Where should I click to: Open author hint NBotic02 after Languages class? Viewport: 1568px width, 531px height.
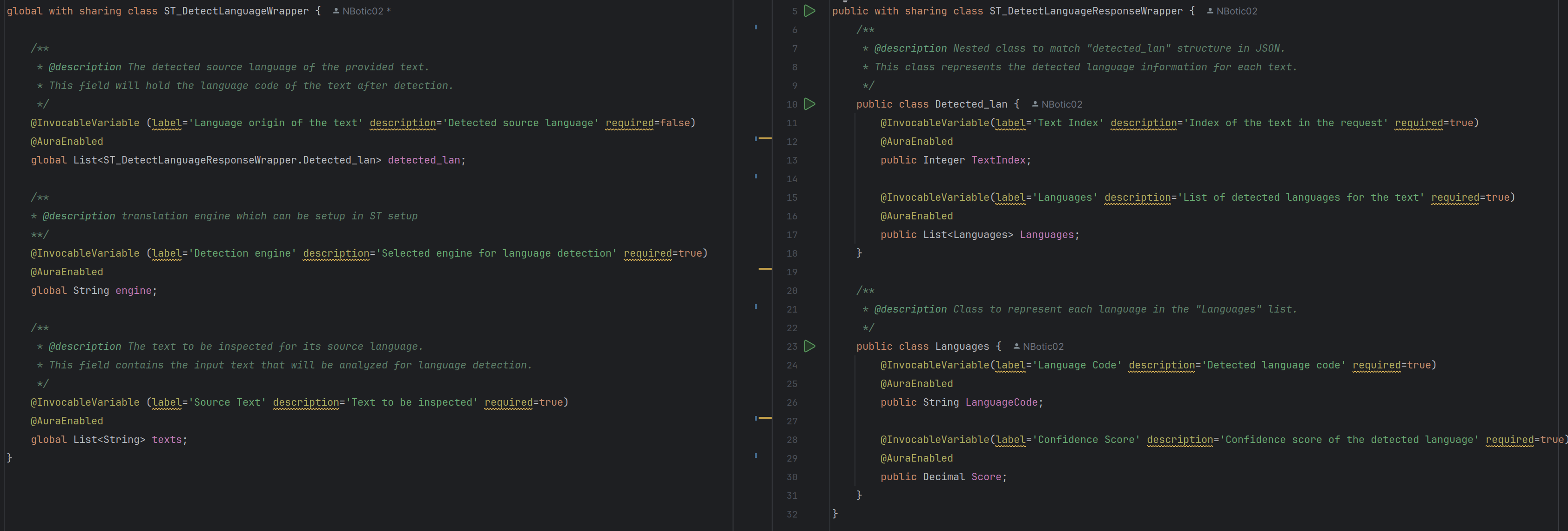point(1038,347)
